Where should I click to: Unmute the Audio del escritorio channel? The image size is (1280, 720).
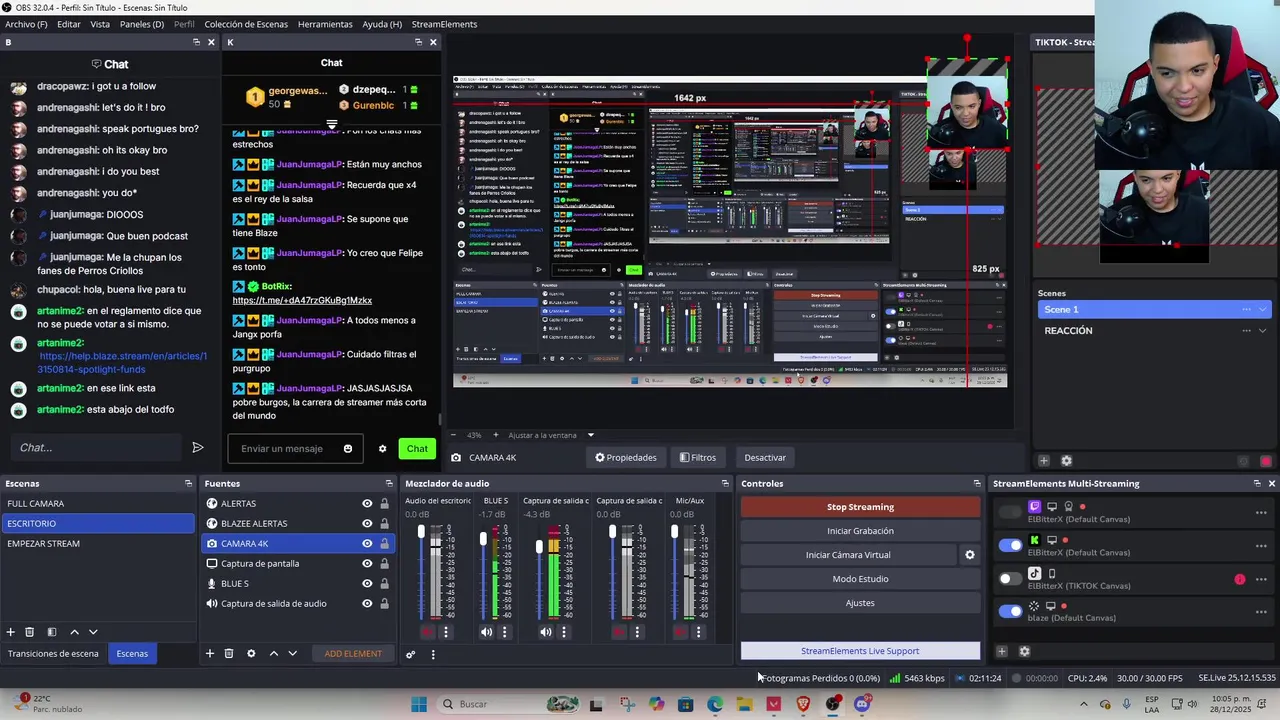point(427,632)
